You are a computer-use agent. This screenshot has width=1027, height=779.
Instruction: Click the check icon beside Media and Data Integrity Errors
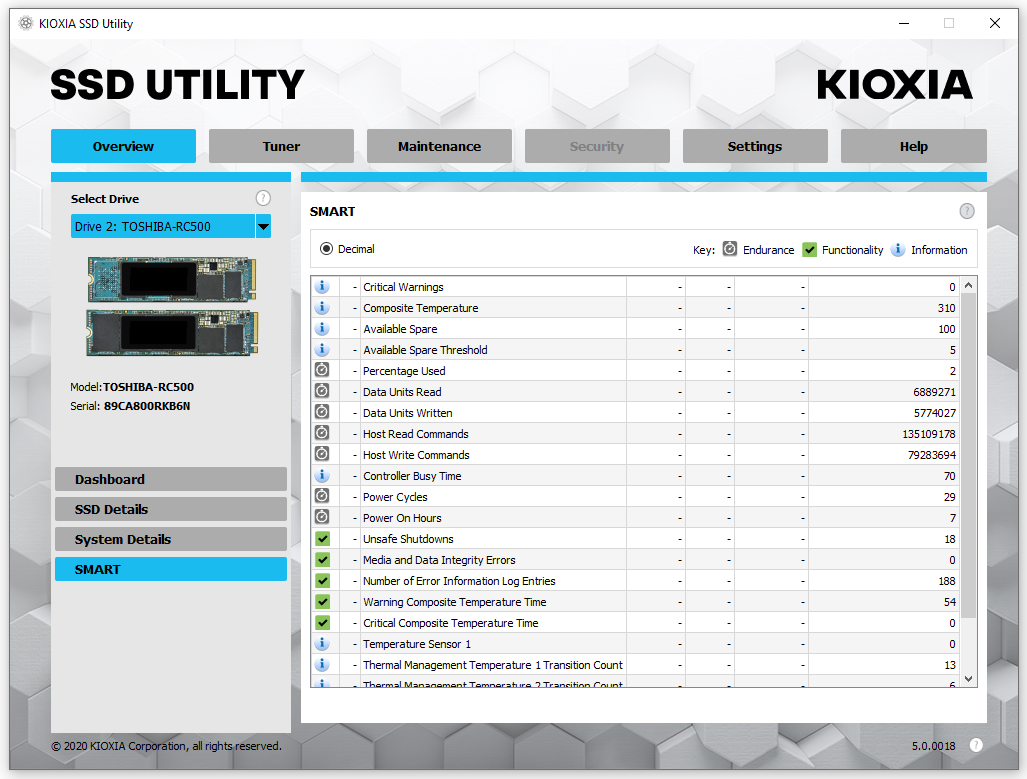(x=322, y=560)
